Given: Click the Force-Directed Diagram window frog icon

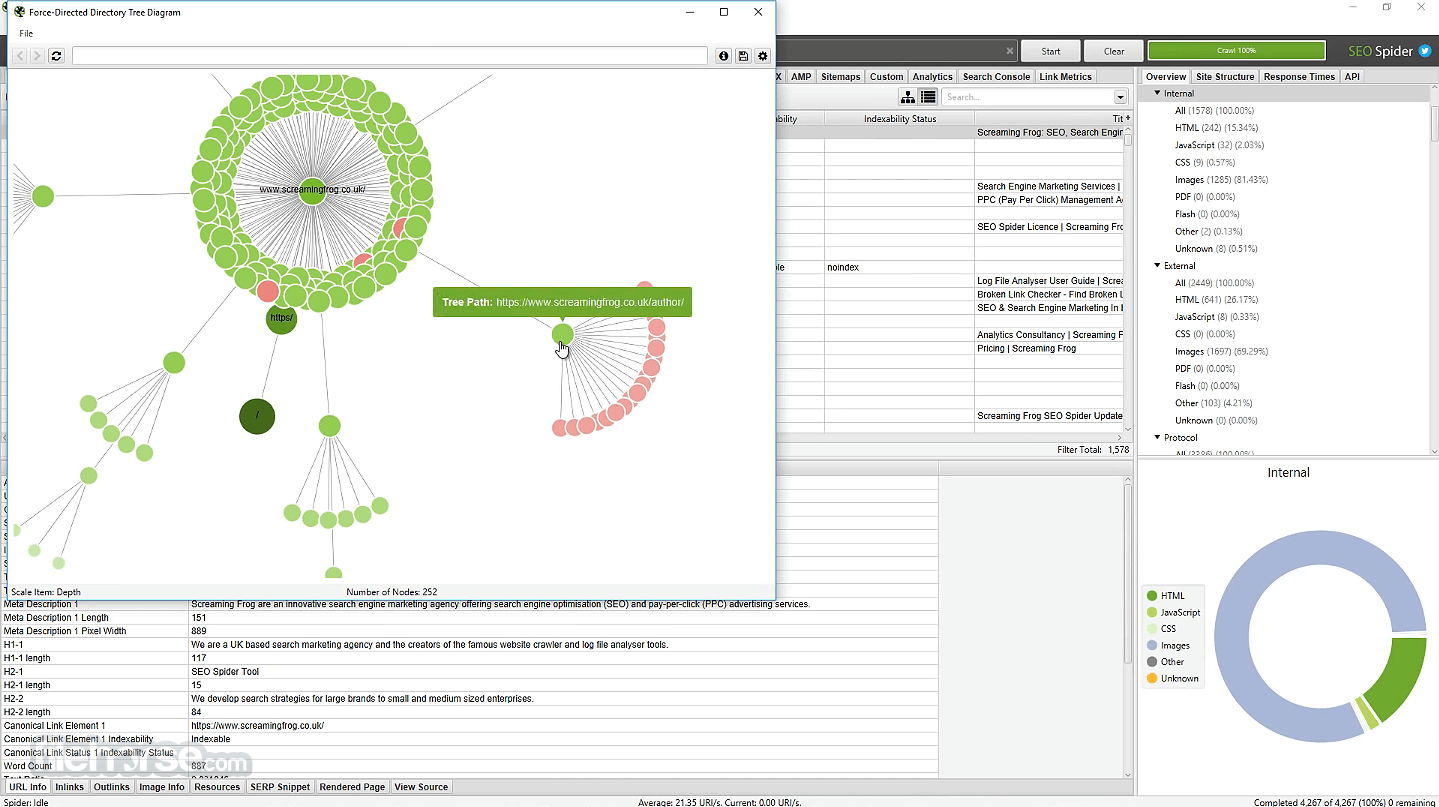Looking at the screenshot, I should coord(19,12).
